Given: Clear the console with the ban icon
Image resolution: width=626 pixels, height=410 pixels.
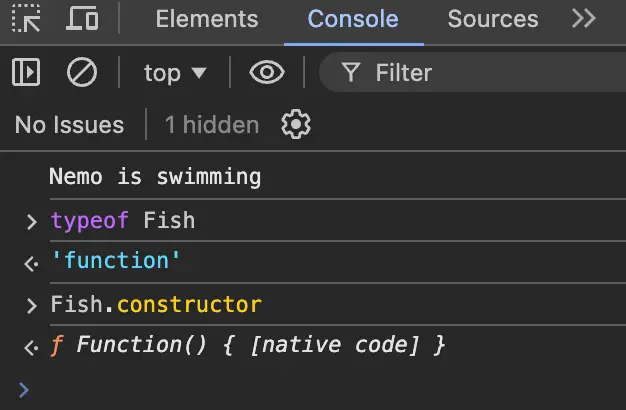Looking at the screenshot, I should pyautogui.click(x=81, y=72).
